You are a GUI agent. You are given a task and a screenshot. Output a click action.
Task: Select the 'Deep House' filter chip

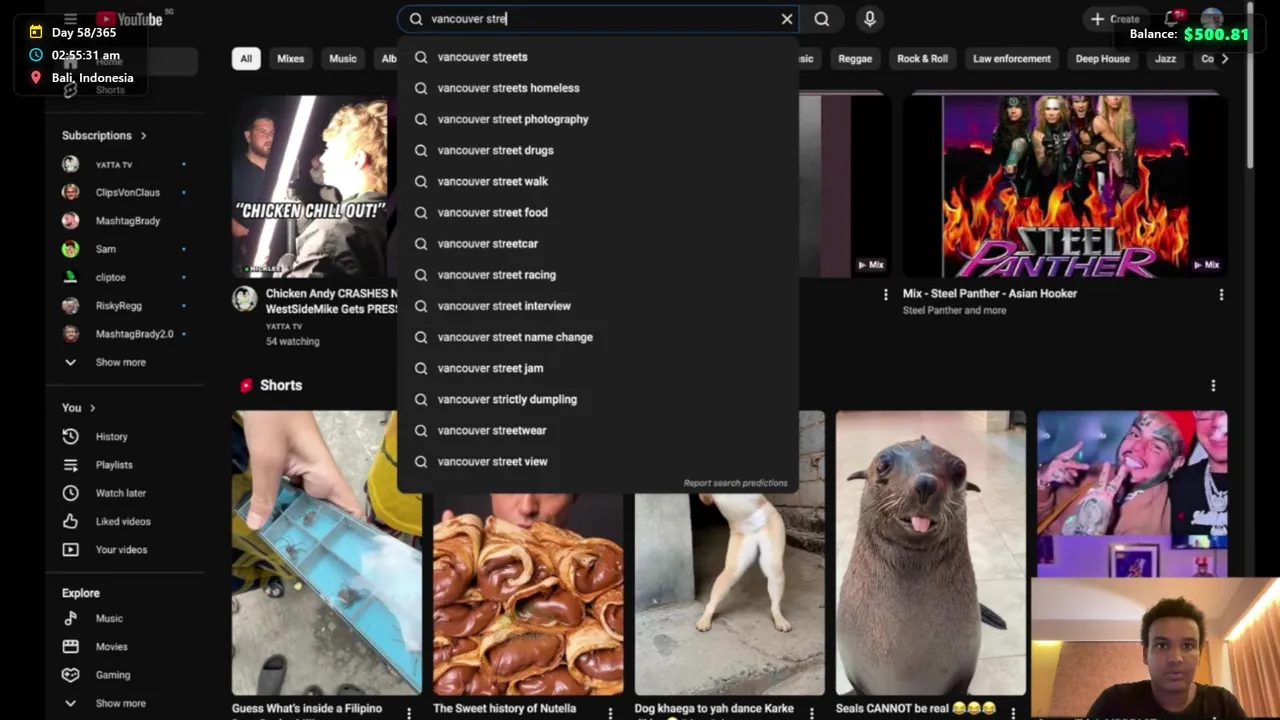tap(1102, 58)
